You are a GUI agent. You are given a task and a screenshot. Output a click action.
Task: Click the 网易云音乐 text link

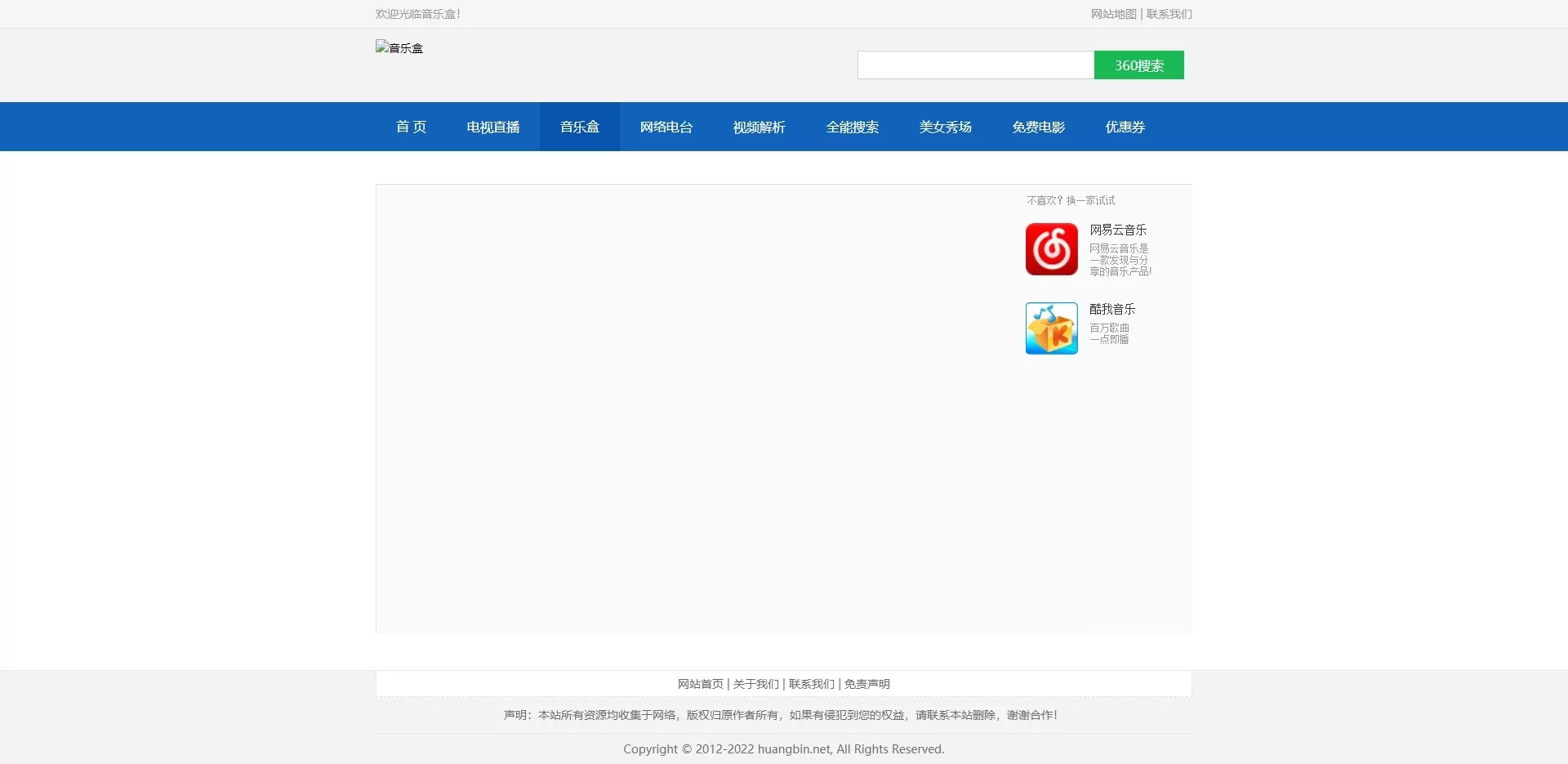coord(1118,230)
